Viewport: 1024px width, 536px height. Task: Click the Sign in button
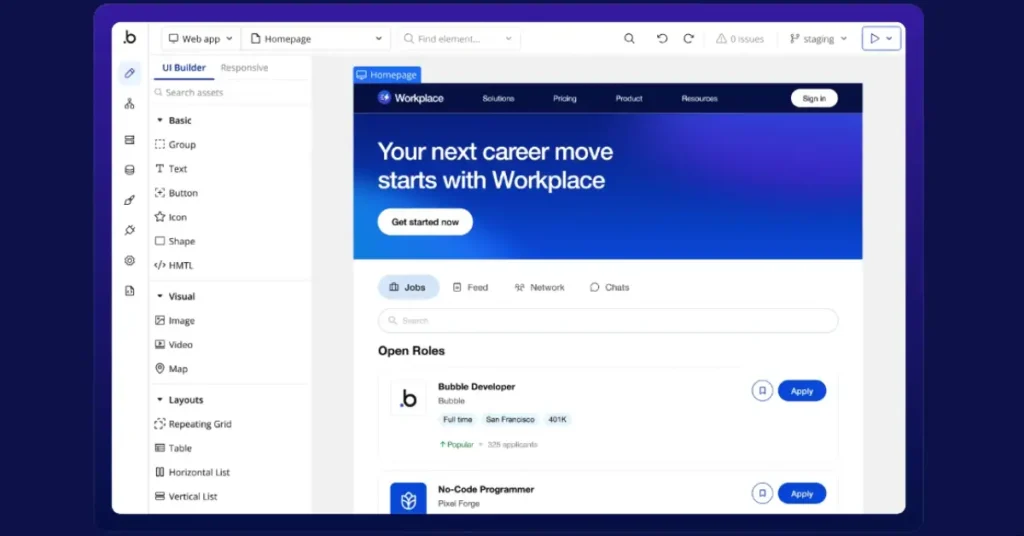tap(814, 98)
